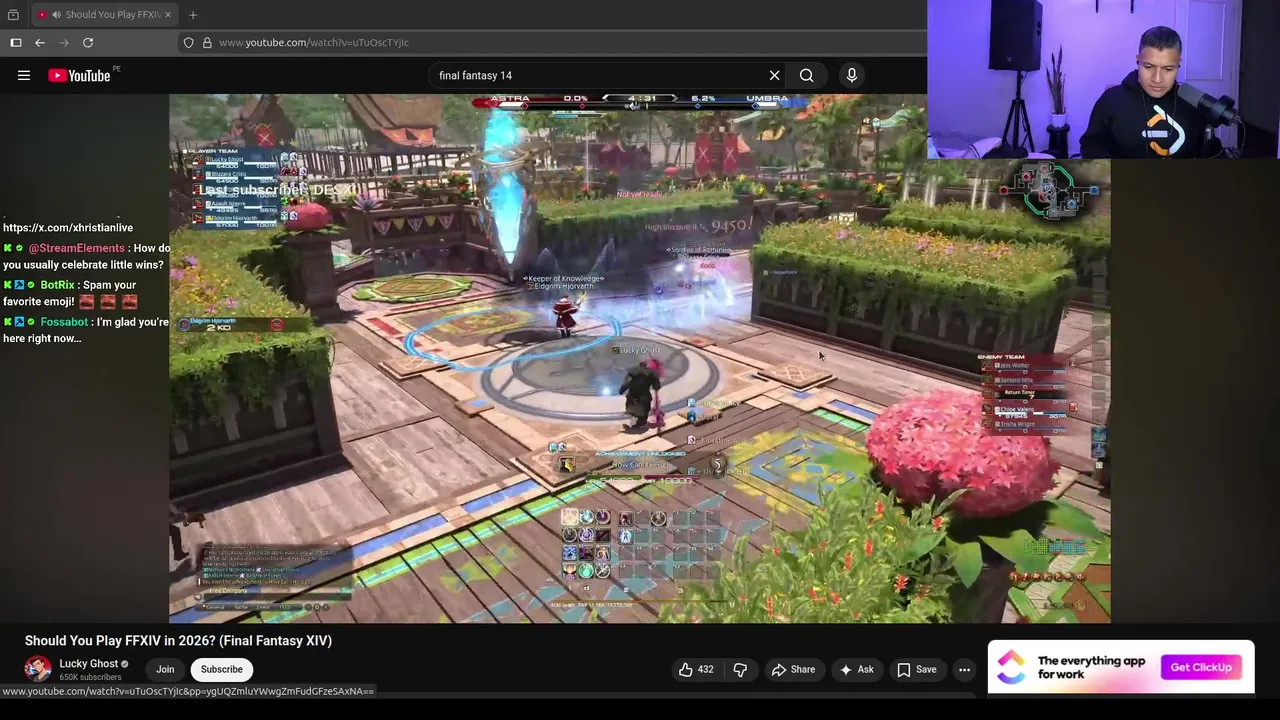
Task: Open the tracking protection shield icon
Action: tap(188, 42)
